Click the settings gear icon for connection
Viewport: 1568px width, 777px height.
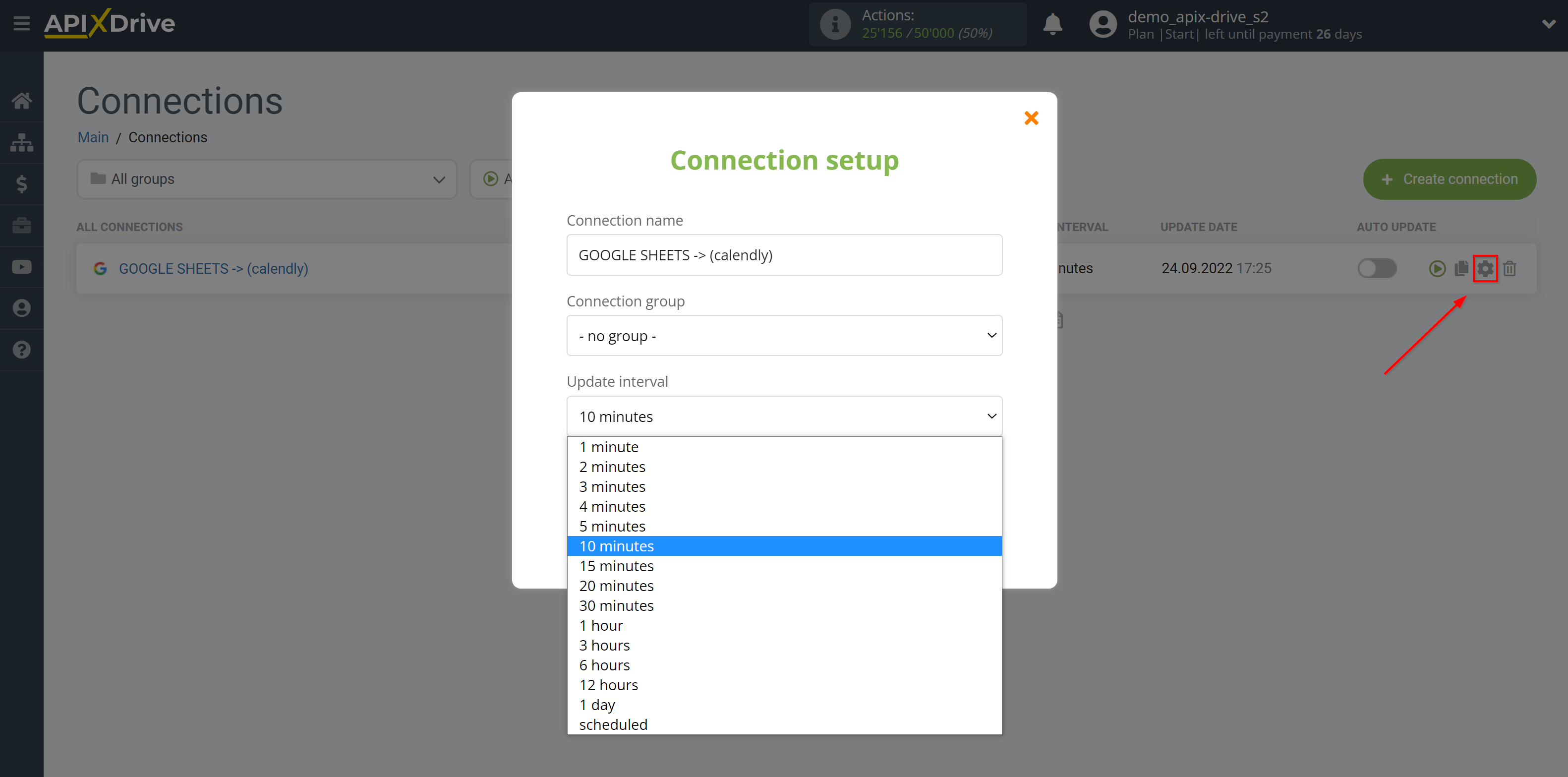coord(1485,268)
